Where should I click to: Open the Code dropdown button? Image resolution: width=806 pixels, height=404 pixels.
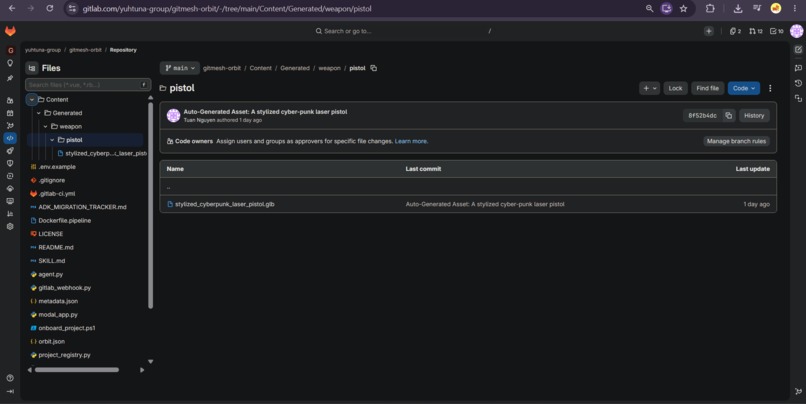point(744,88)
